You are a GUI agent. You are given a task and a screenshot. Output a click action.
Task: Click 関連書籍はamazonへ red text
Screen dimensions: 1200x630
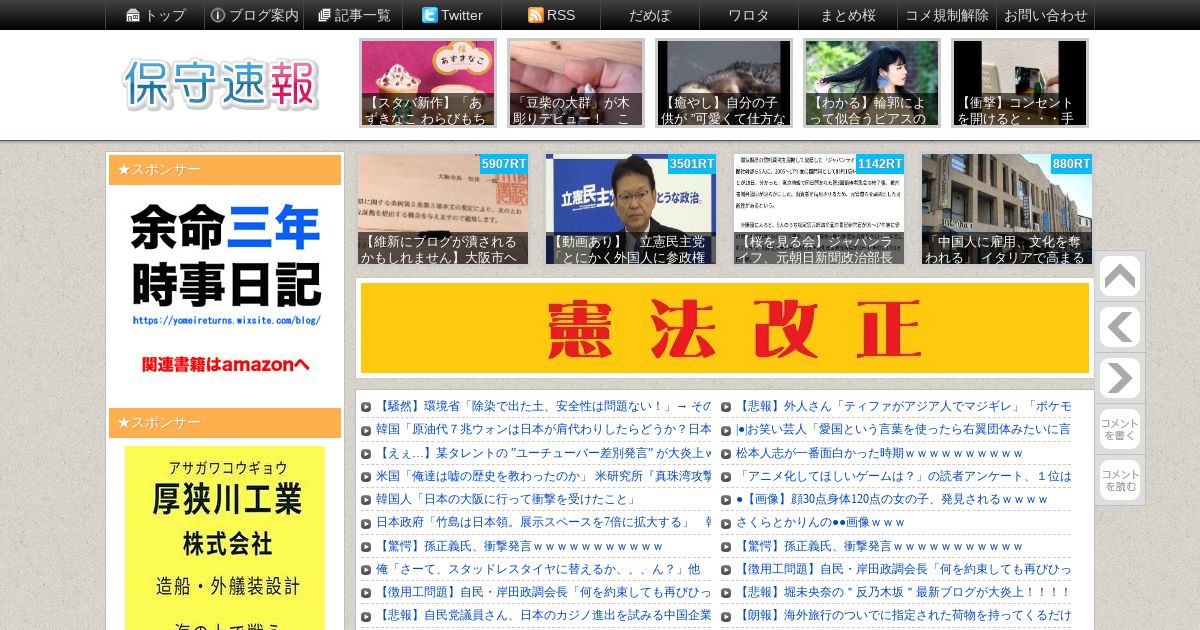pos(225,364)
